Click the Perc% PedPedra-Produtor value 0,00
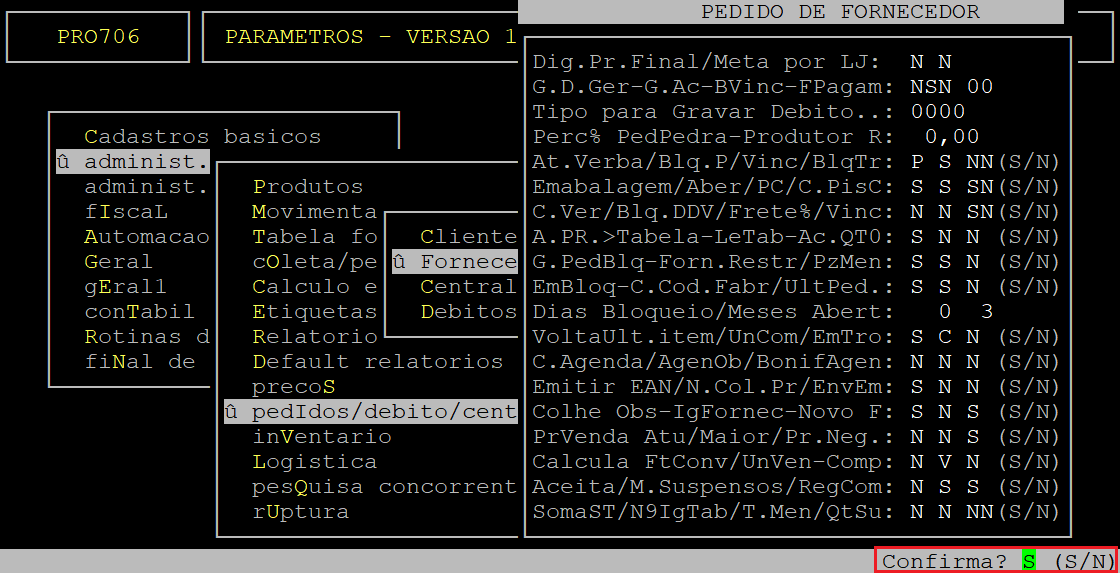This screenshot has height=573, width=1120. pos(951,137)
